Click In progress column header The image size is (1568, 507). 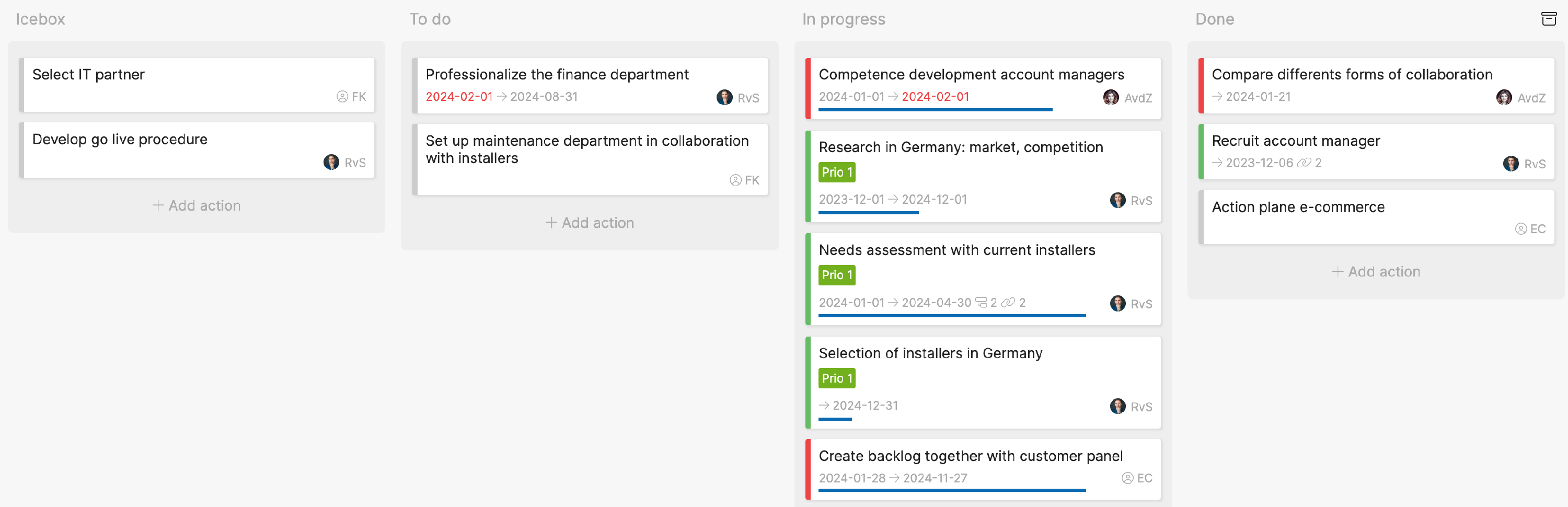coord(844,19)
